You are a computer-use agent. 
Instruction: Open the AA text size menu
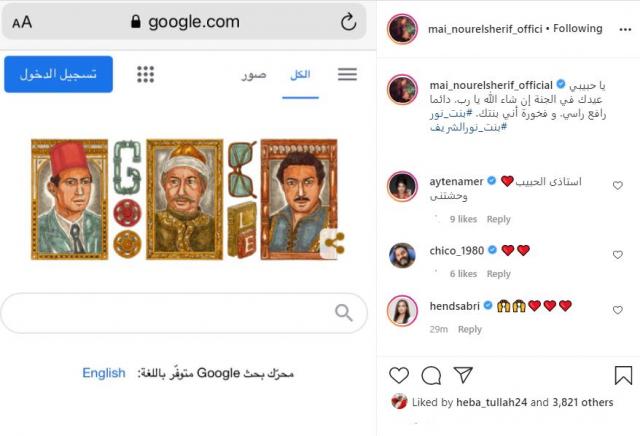click(x=22, y=22)
